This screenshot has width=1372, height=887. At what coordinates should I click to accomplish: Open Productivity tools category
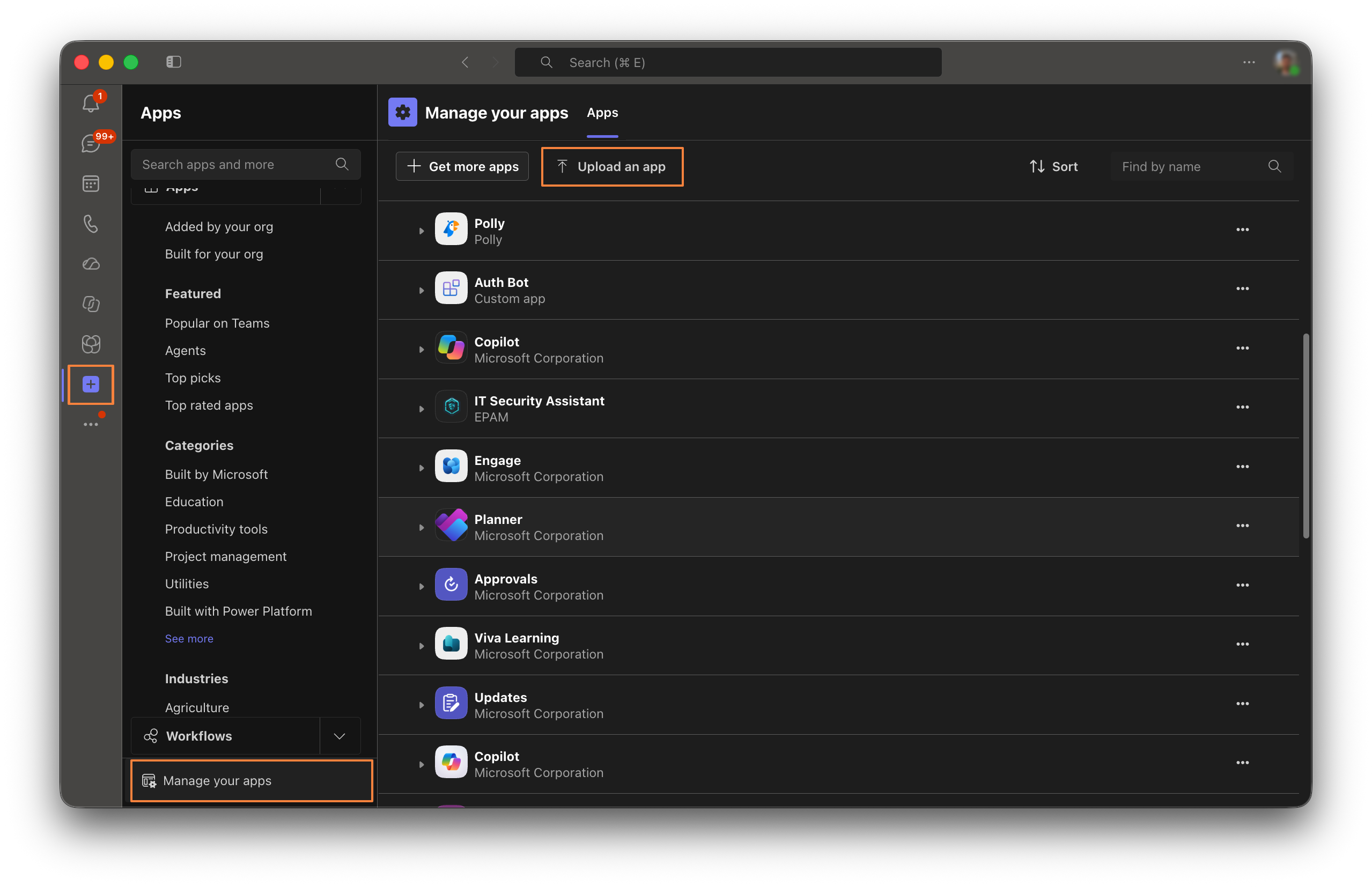pyautogui.click(x=216, y=529)
